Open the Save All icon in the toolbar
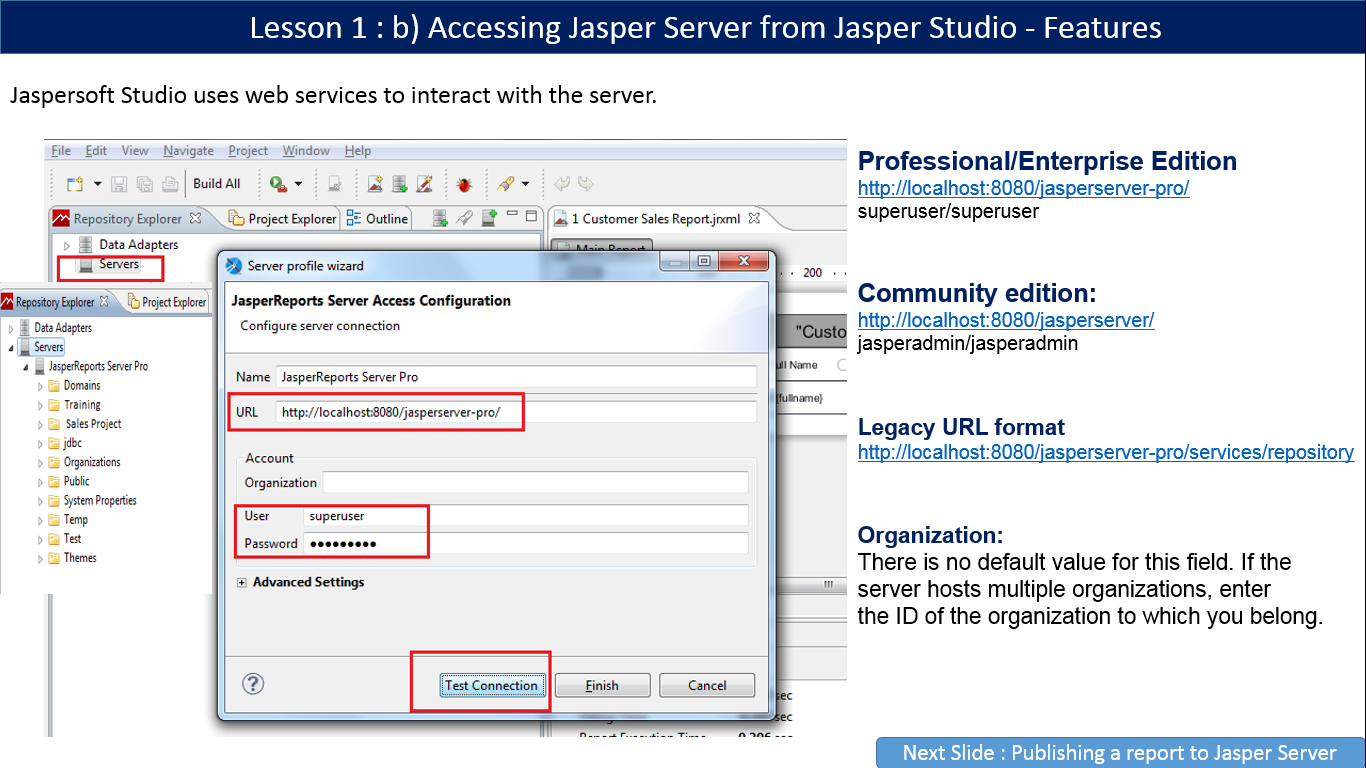1366x768 pixels. 145,184
